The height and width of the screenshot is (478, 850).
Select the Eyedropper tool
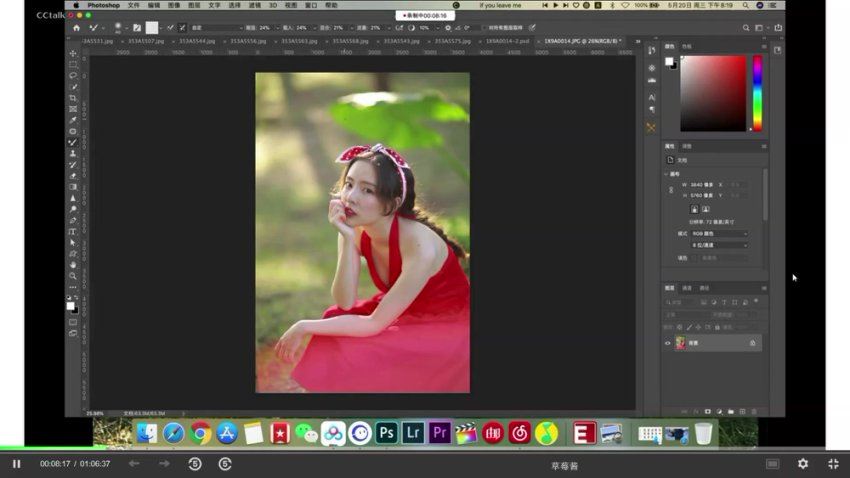click(73, 120)
